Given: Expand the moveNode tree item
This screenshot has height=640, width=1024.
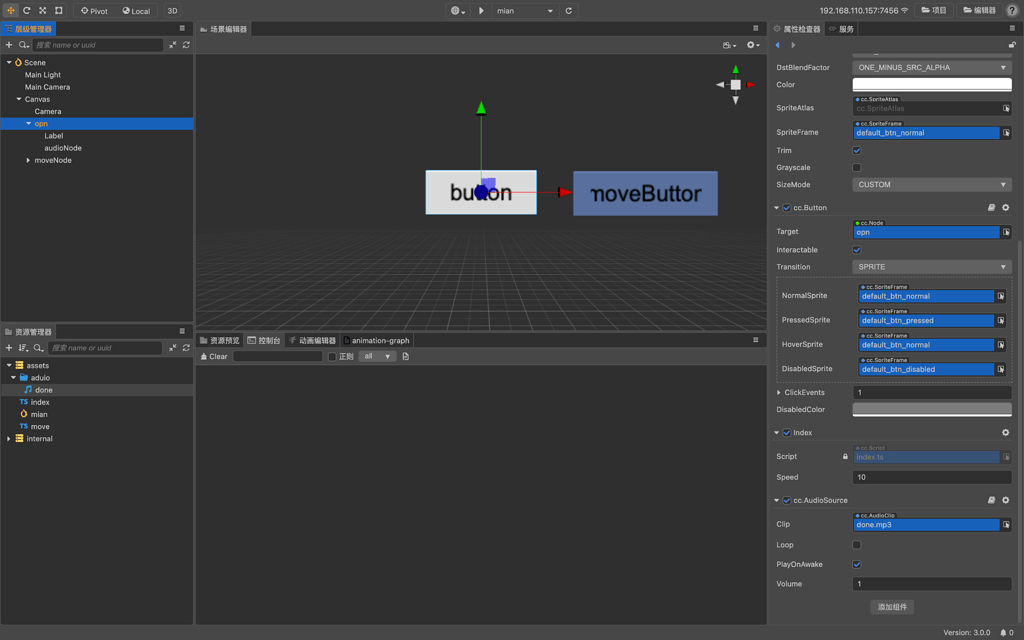Looking at the screenshot, I should pyautogui.click(x=28, y=160).
